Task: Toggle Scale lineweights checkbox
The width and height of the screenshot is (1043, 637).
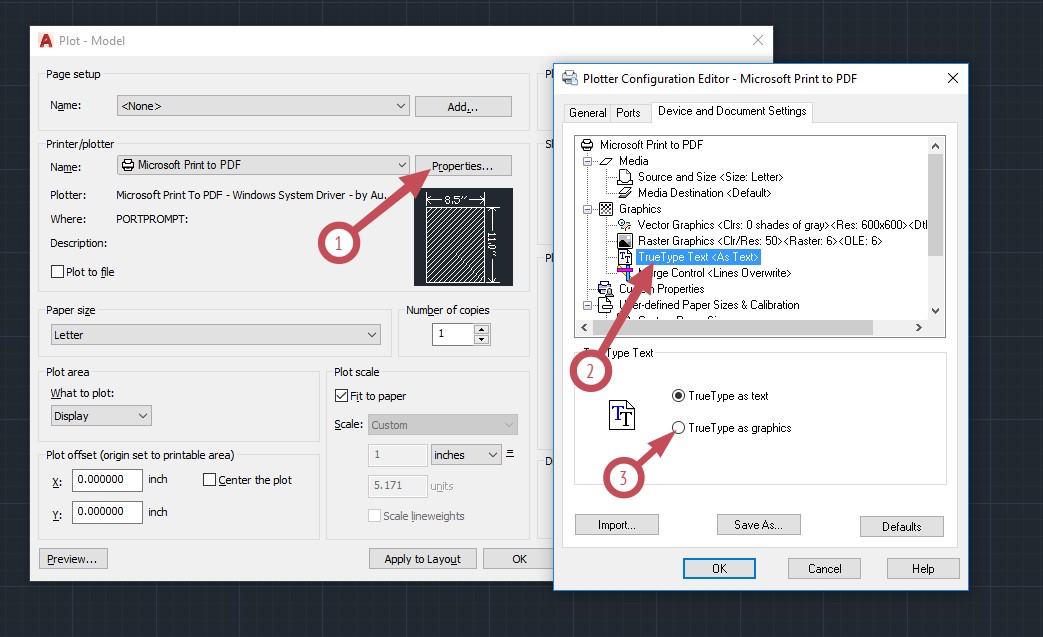Action: click(x=374, y=515)
